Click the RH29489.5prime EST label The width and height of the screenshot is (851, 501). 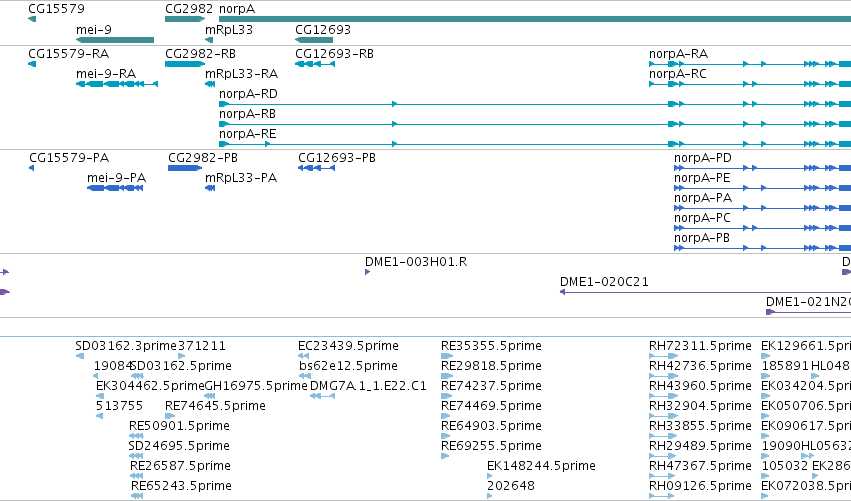700,446
